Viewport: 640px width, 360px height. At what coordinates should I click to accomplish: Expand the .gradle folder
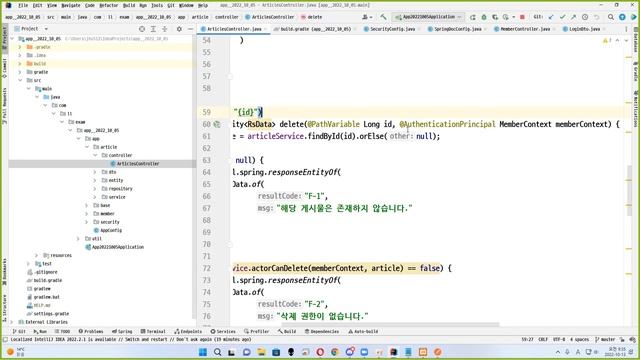coord(20,47)
